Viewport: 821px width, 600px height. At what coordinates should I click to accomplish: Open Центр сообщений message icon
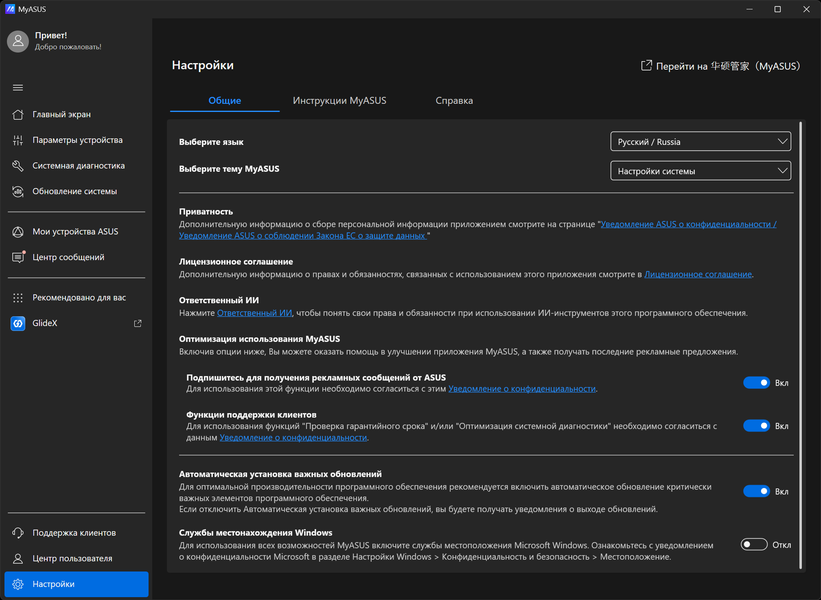click(x=18, y=257)
